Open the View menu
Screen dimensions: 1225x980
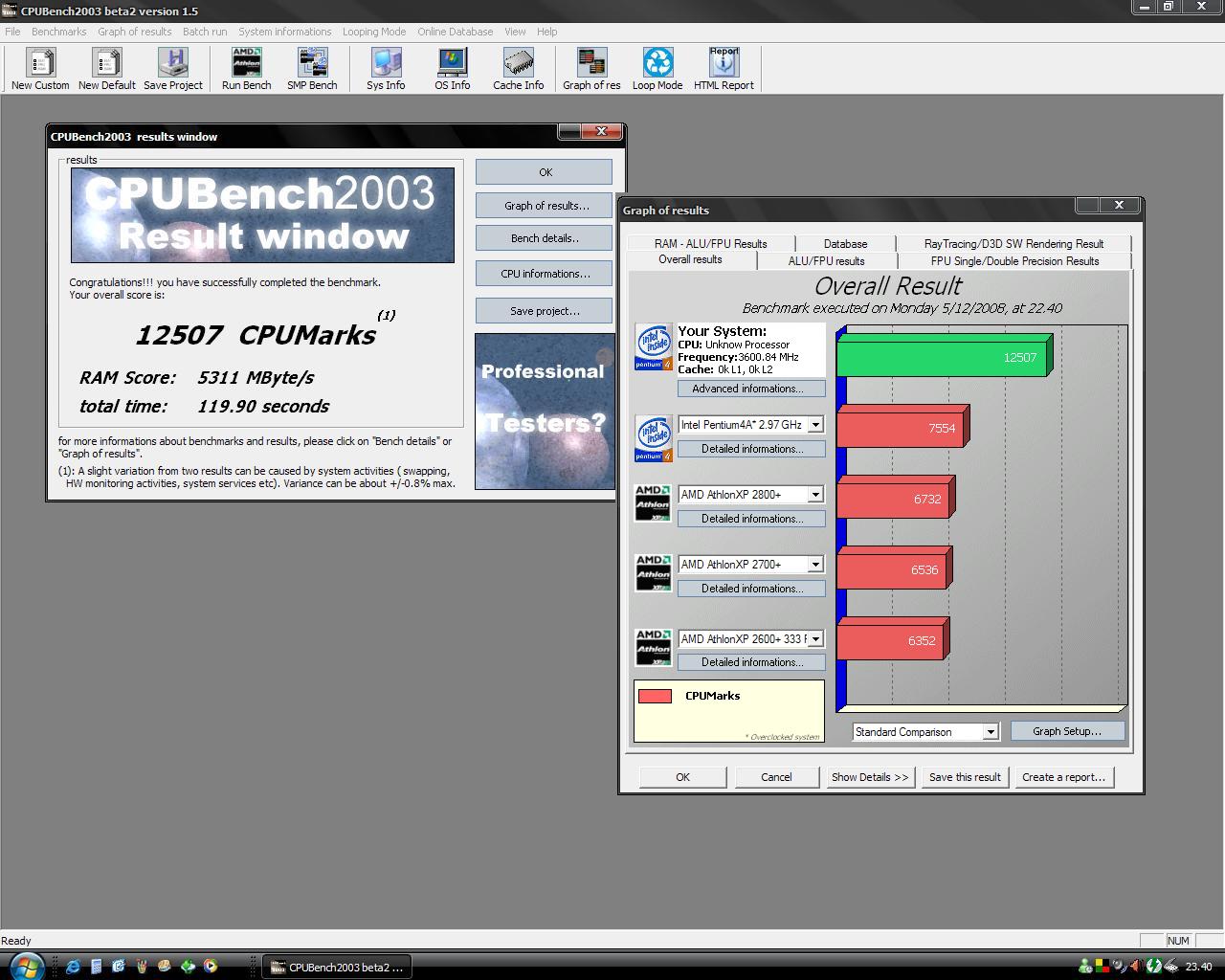515,32
